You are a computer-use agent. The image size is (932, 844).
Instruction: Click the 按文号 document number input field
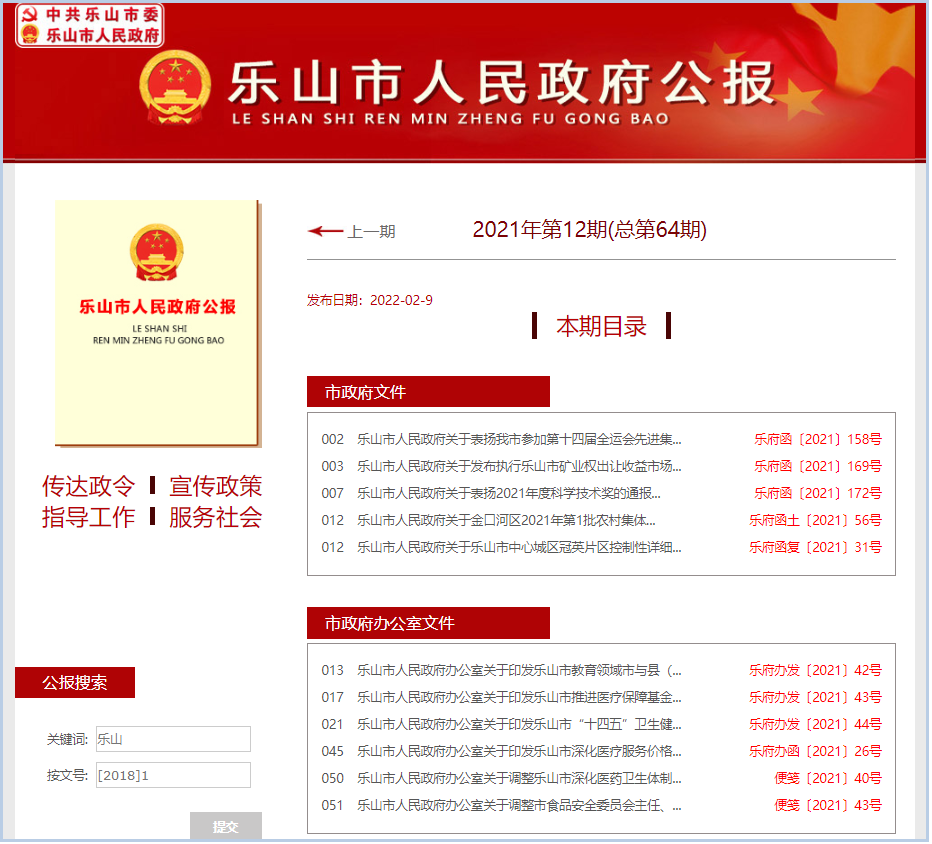173,775
